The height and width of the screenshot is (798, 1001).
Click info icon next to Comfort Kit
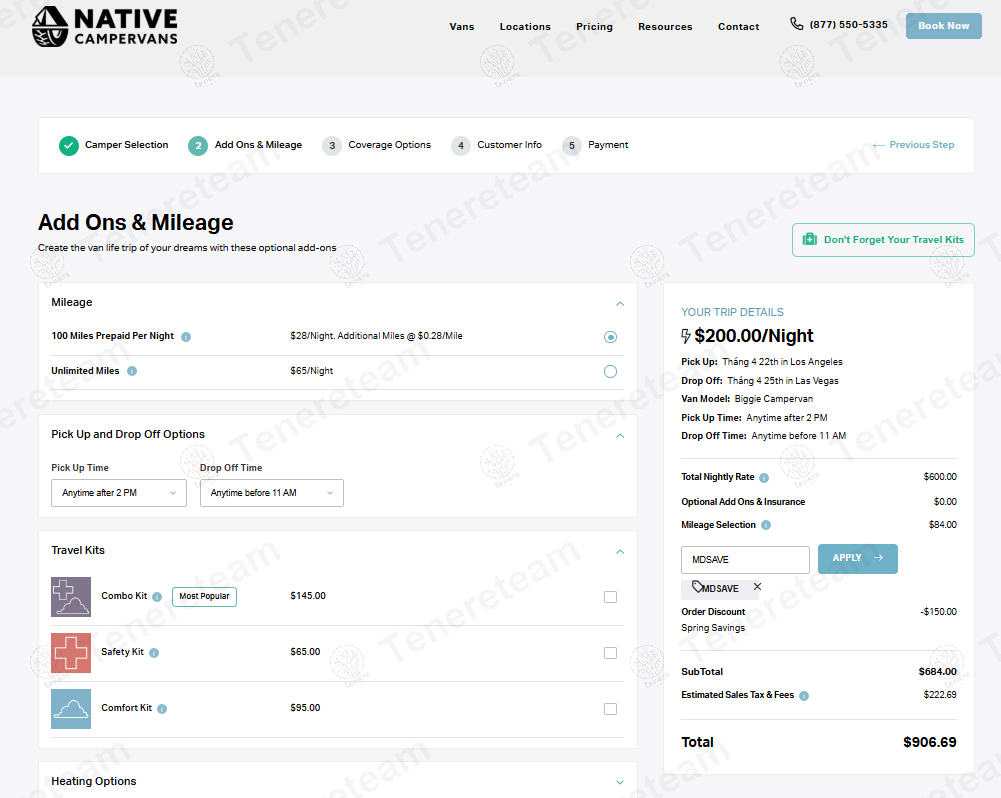click(x=162, y=709)
